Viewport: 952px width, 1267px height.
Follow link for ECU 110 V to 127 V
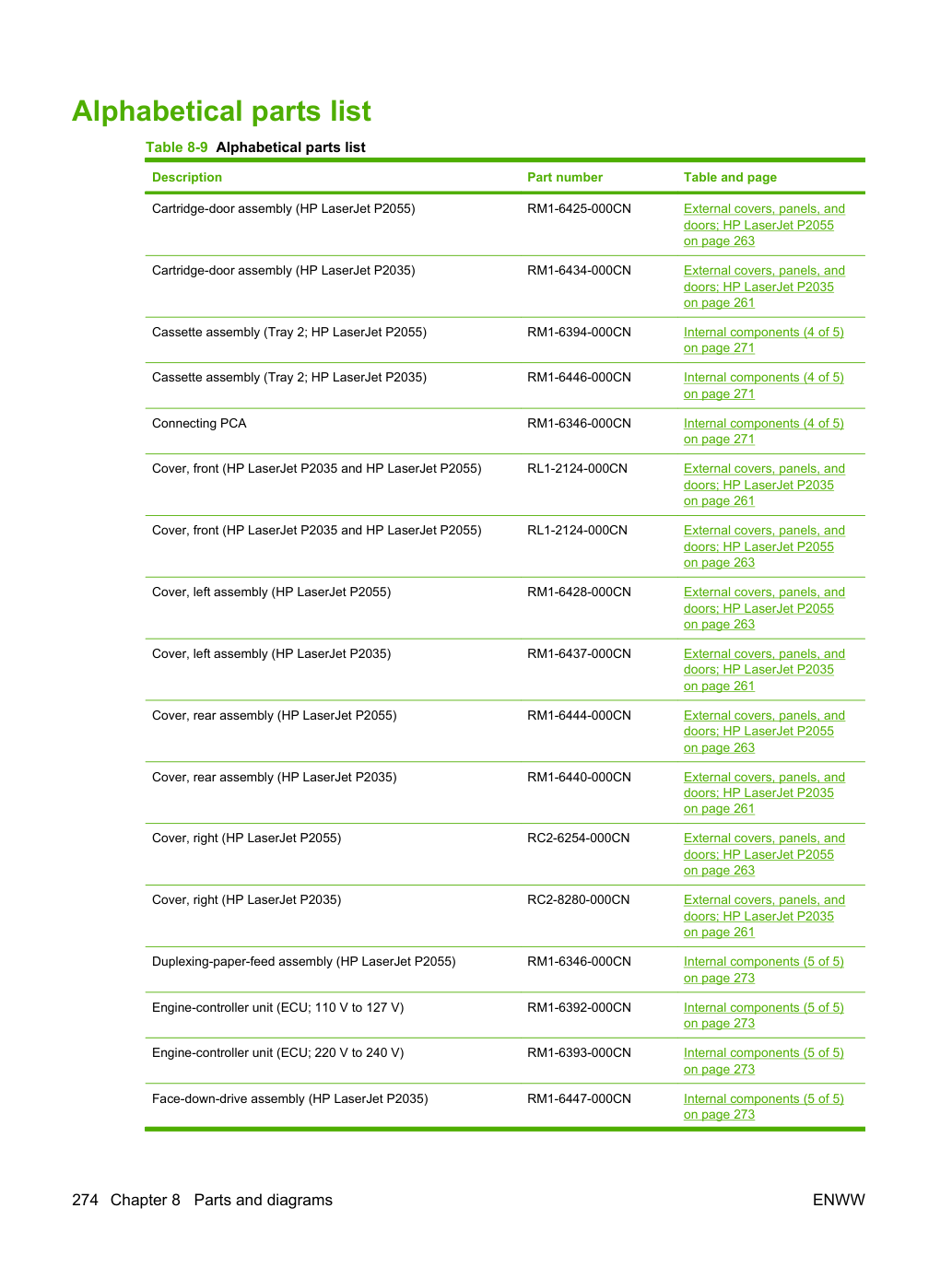[764, 1015]
